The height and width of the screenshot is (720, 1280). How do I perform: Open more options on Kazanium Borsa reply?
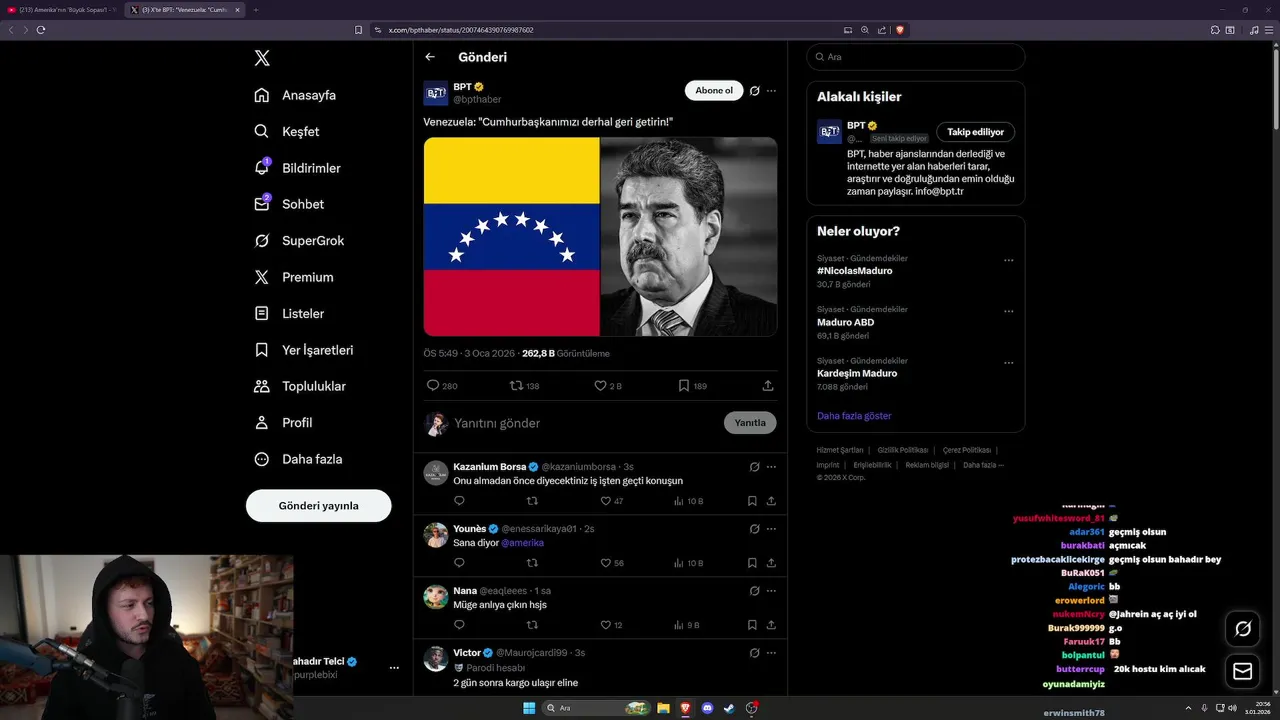tap(771, 467)
